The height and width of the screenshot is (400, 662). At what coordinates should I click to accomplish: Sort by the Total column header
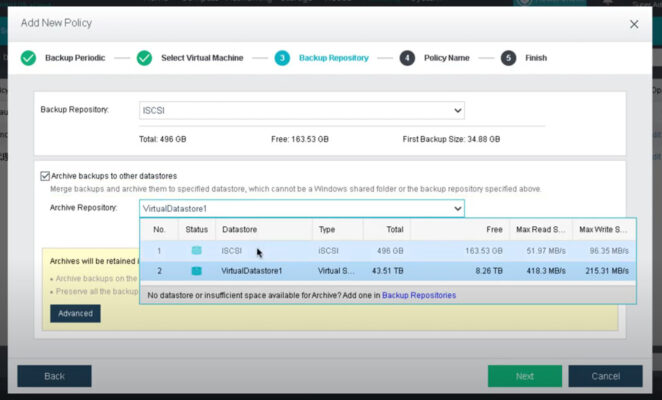point(386,229)
